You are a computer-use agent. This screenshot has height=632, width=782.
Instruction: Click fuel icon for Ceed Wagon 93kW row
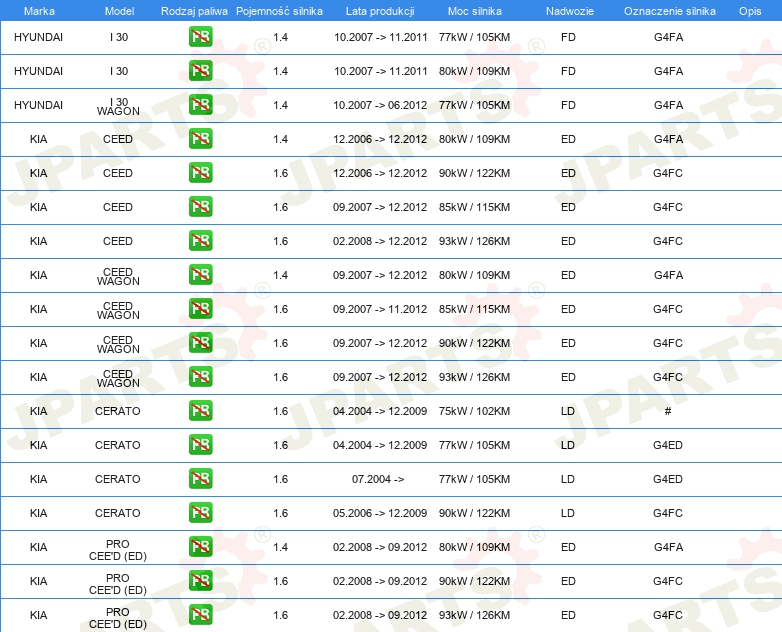tap(200, 377)
